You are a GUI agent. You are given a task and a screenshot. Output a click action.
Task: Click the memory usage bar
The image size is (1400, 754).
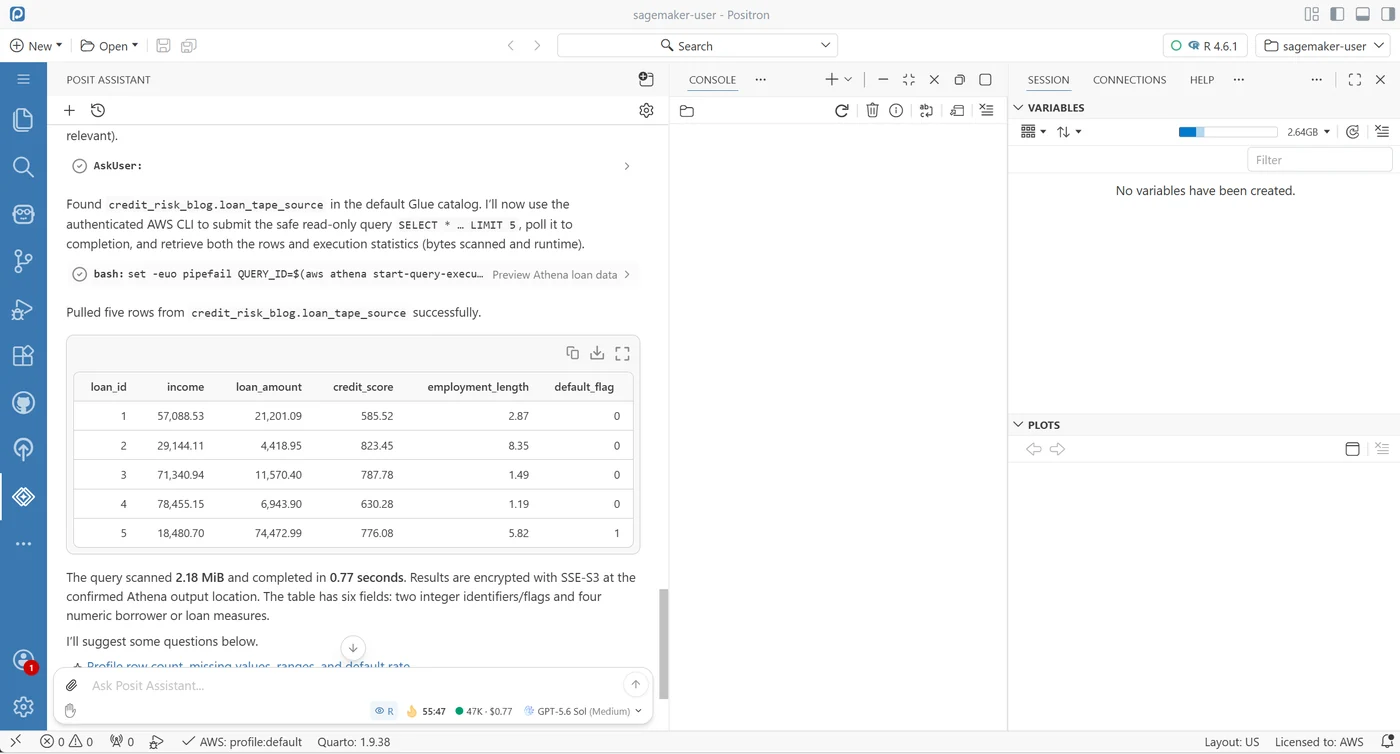[1228, 132]
